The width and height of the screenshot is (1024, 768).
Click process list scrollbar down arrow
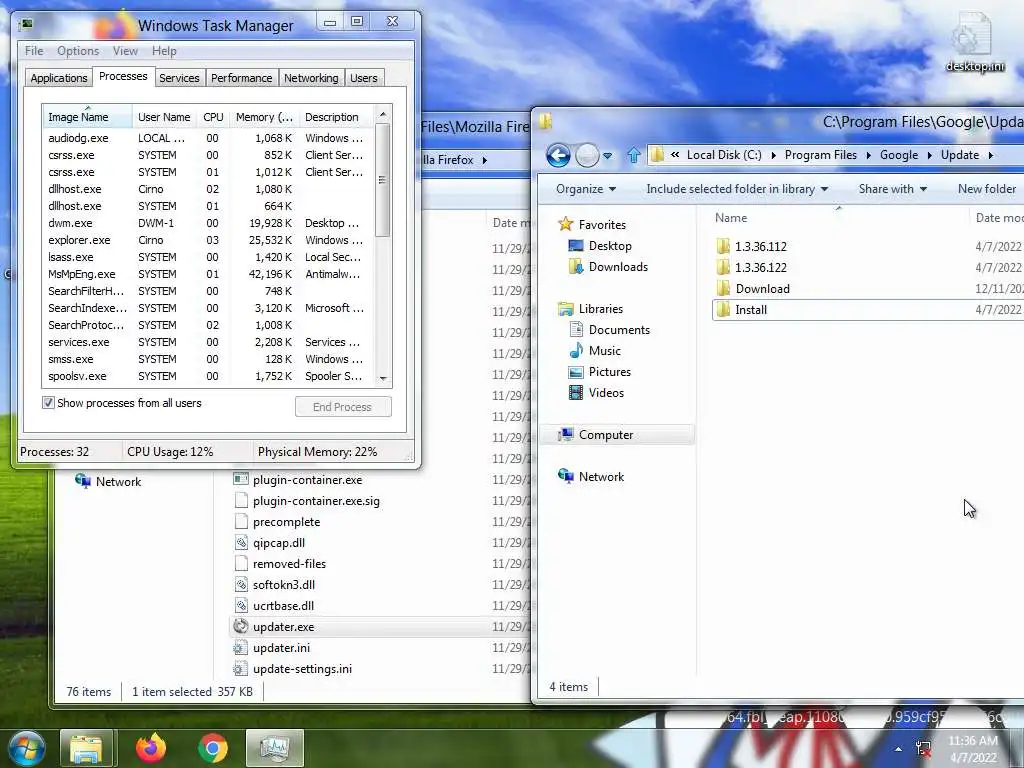tap(383, 379)
